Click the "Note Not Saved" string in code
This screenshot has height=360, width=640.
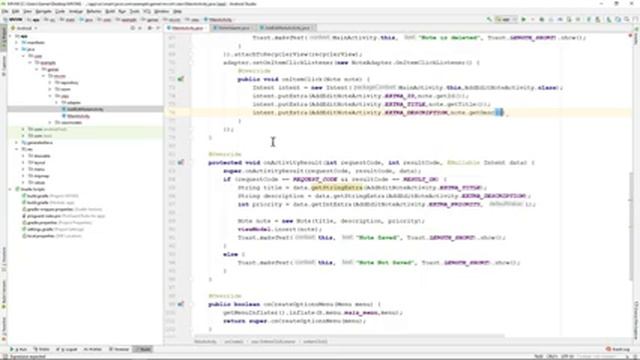click(385, 262)
